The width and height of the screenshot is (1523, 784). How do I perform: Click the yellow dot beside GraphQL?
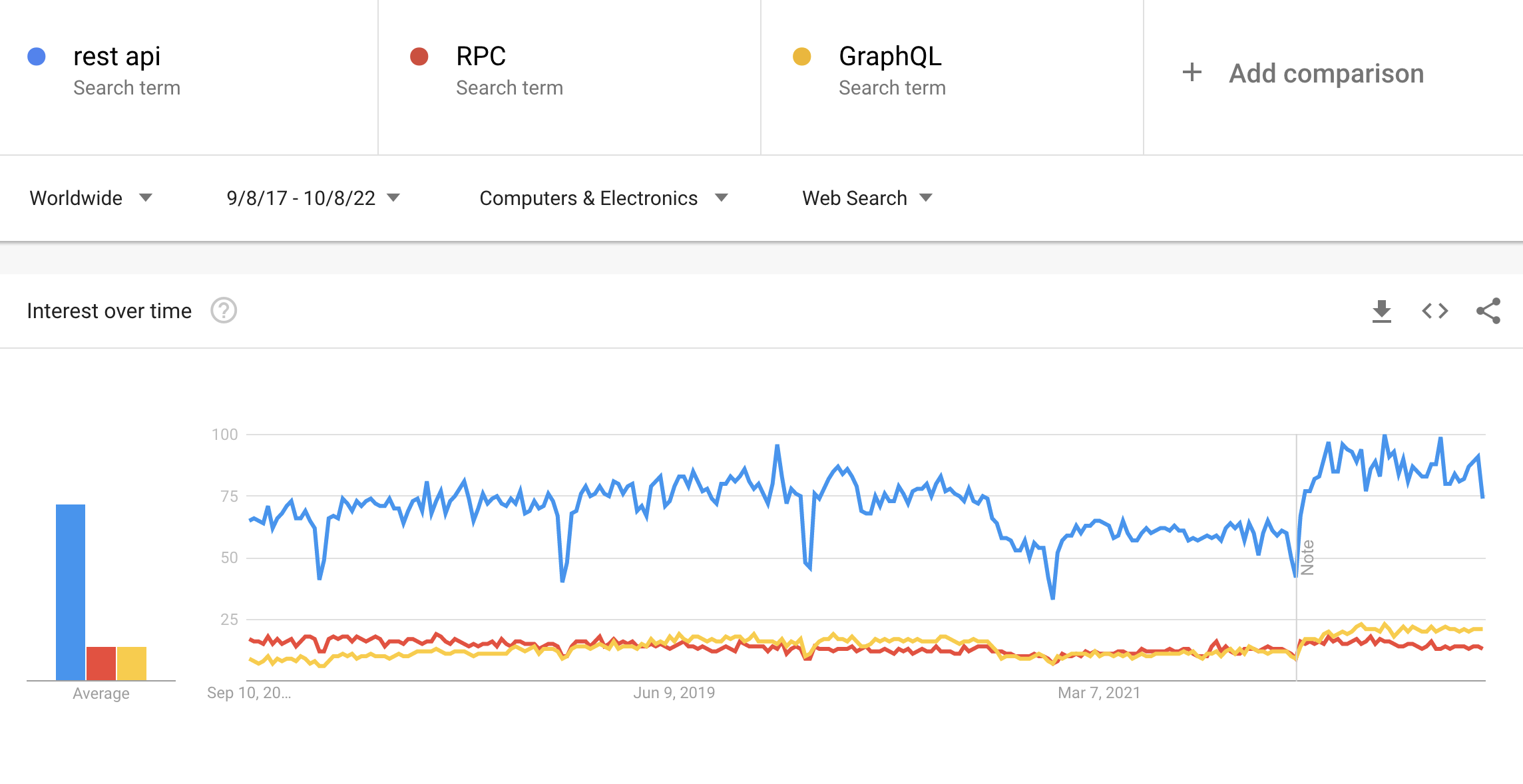pos(802,57)
